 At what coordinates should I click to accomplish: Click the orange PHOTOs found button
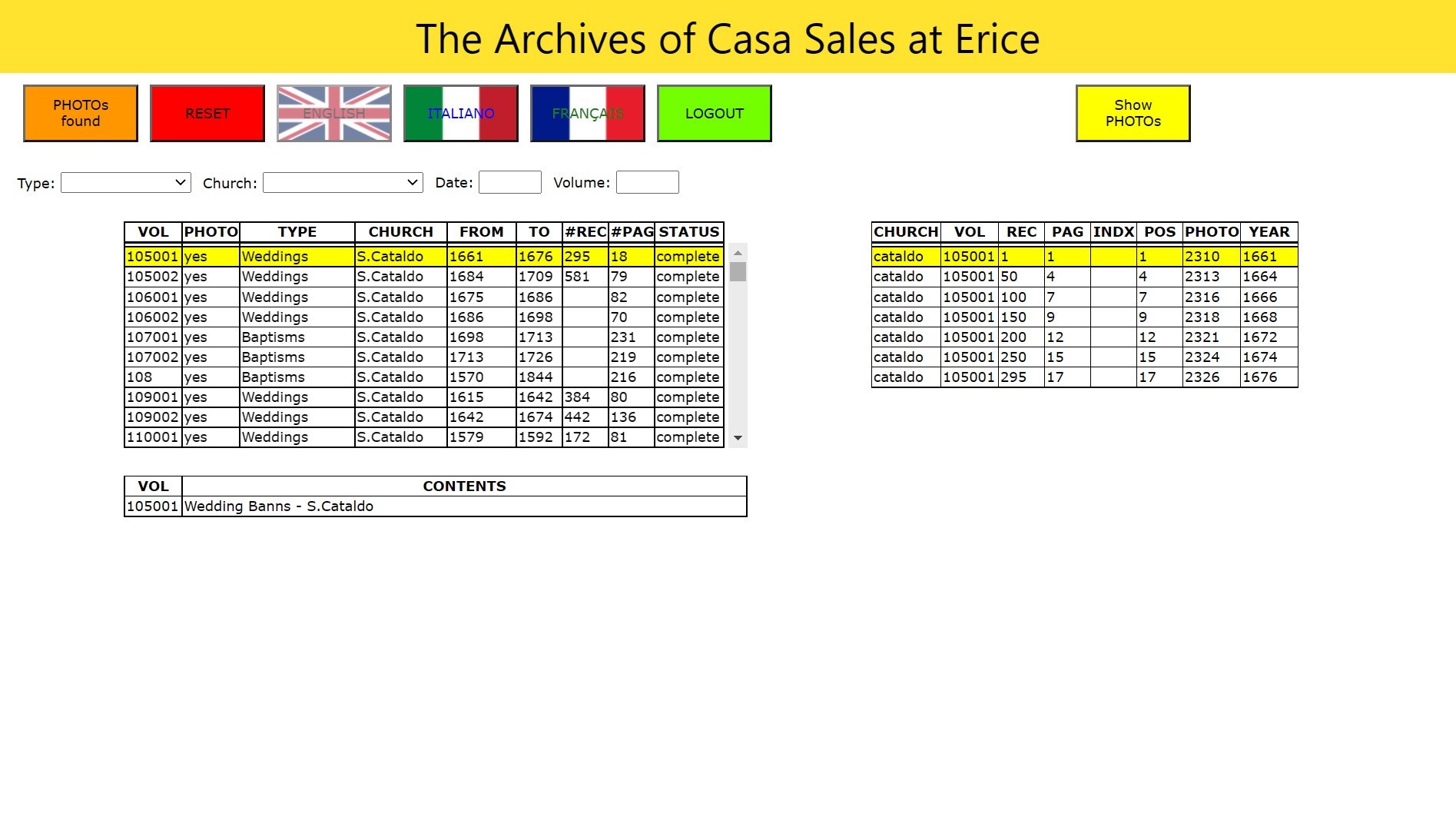pyautogui.click(x=81, y=113)
